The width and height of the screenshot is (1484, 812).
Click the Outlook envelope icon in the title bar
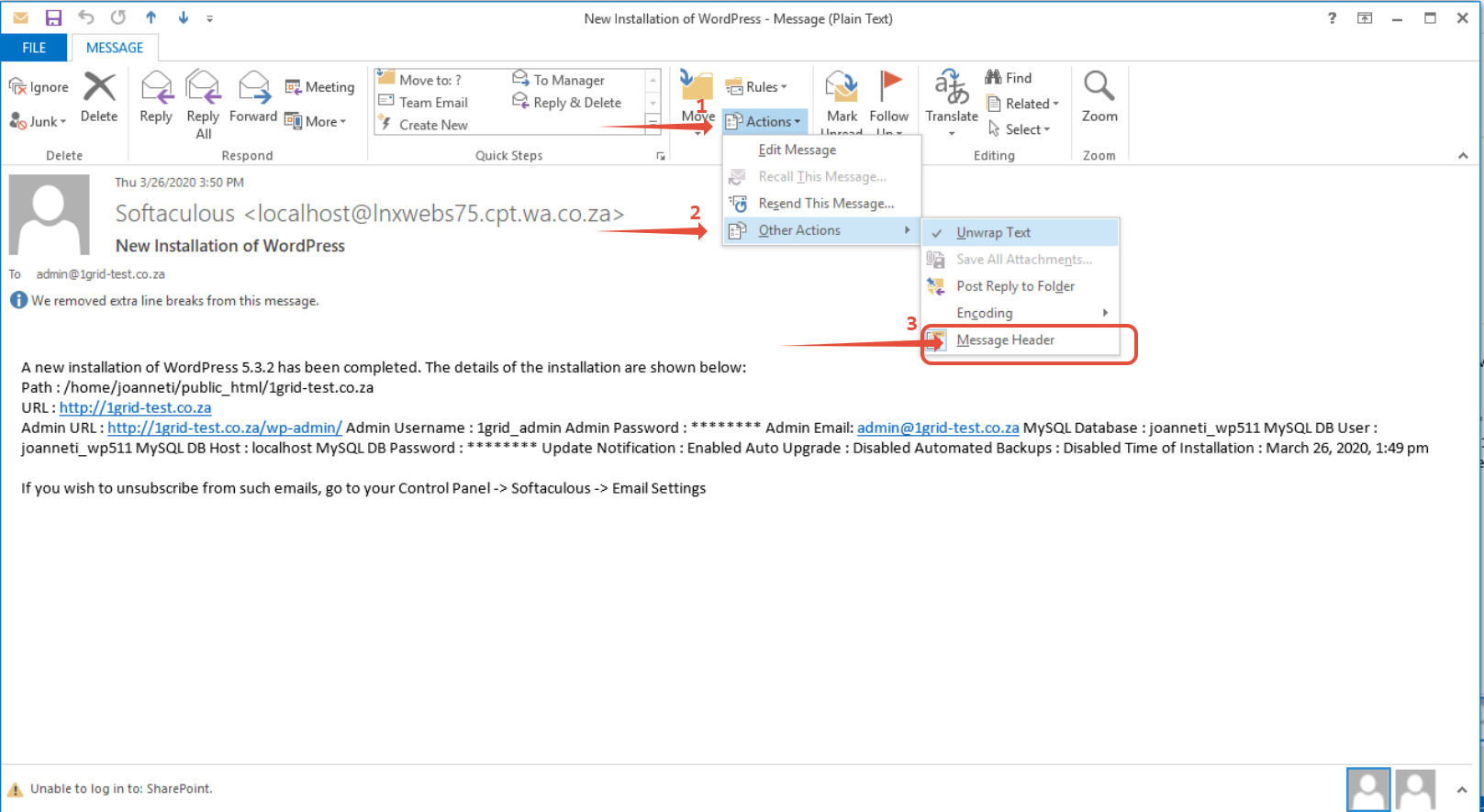pos(20,17)
